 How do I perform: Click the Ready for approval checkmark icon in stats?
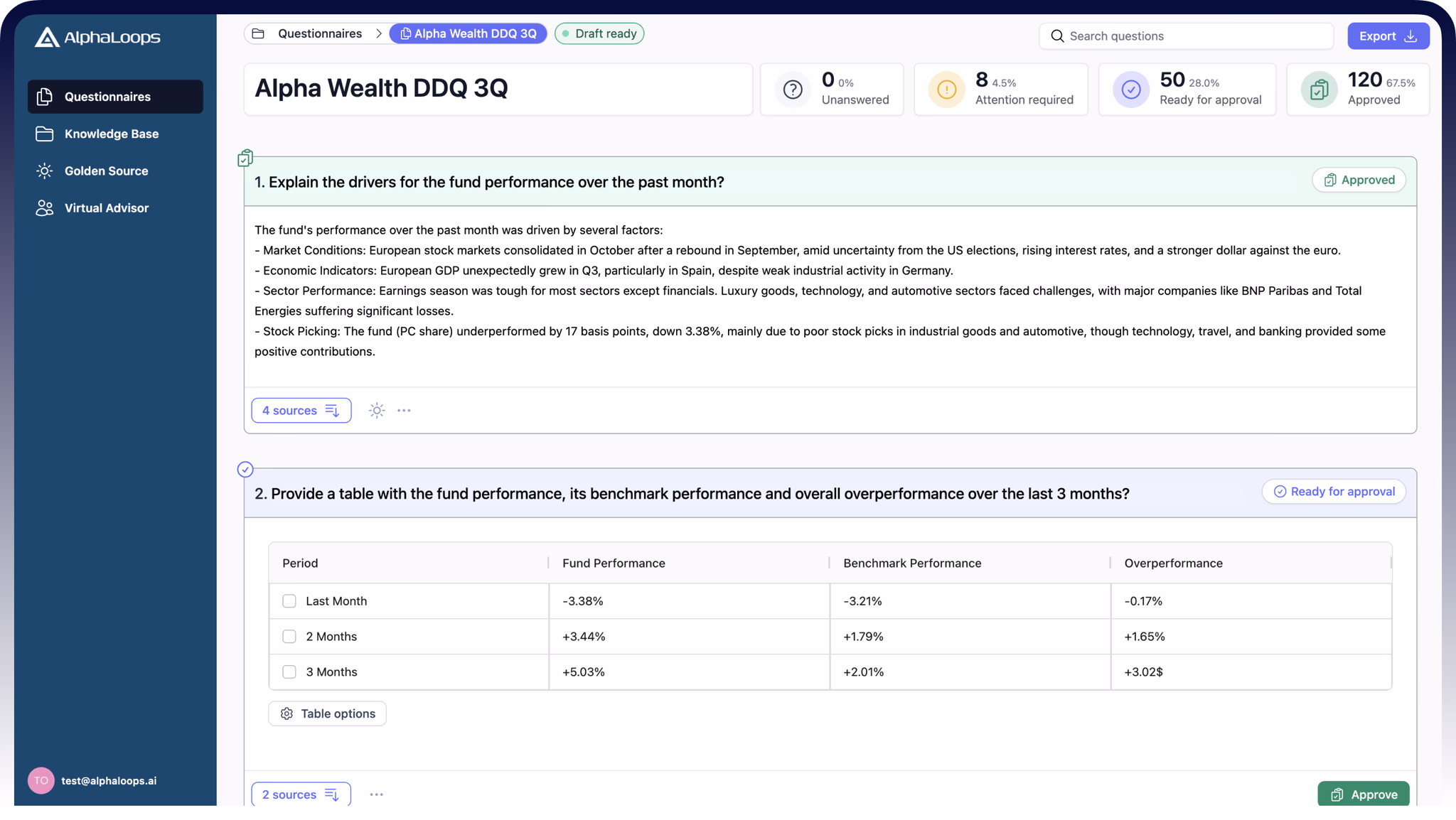pos(1131,90)
